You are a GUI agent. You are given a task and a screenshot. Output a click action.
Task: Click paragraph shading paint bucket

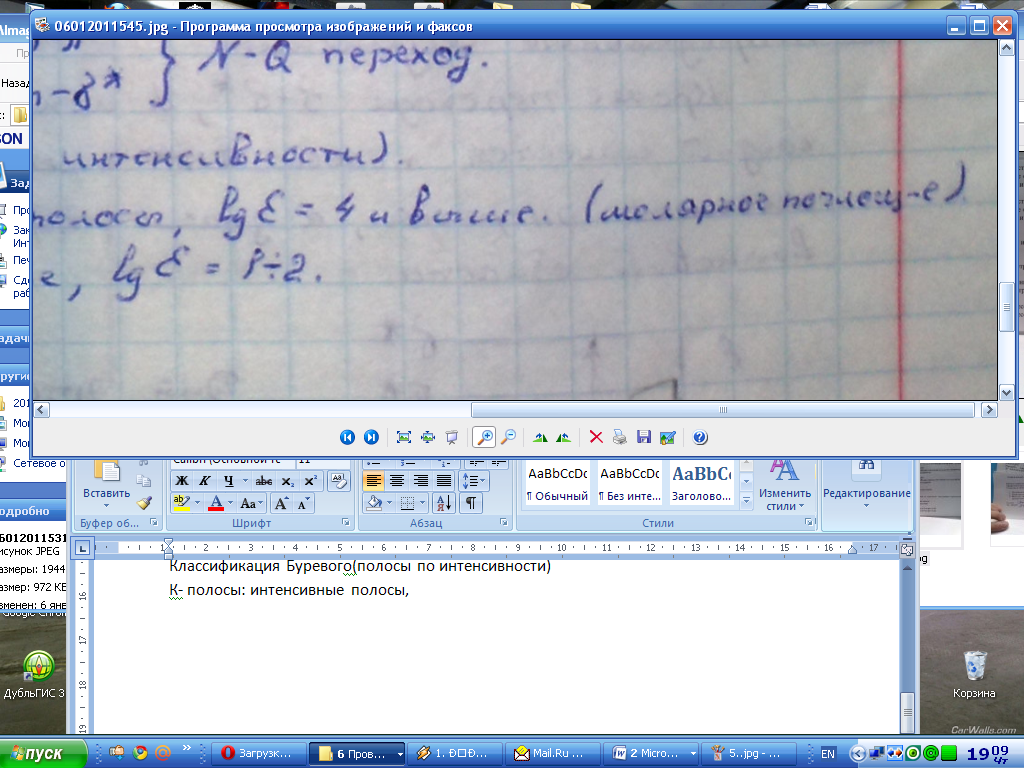(x=374, y=503)
